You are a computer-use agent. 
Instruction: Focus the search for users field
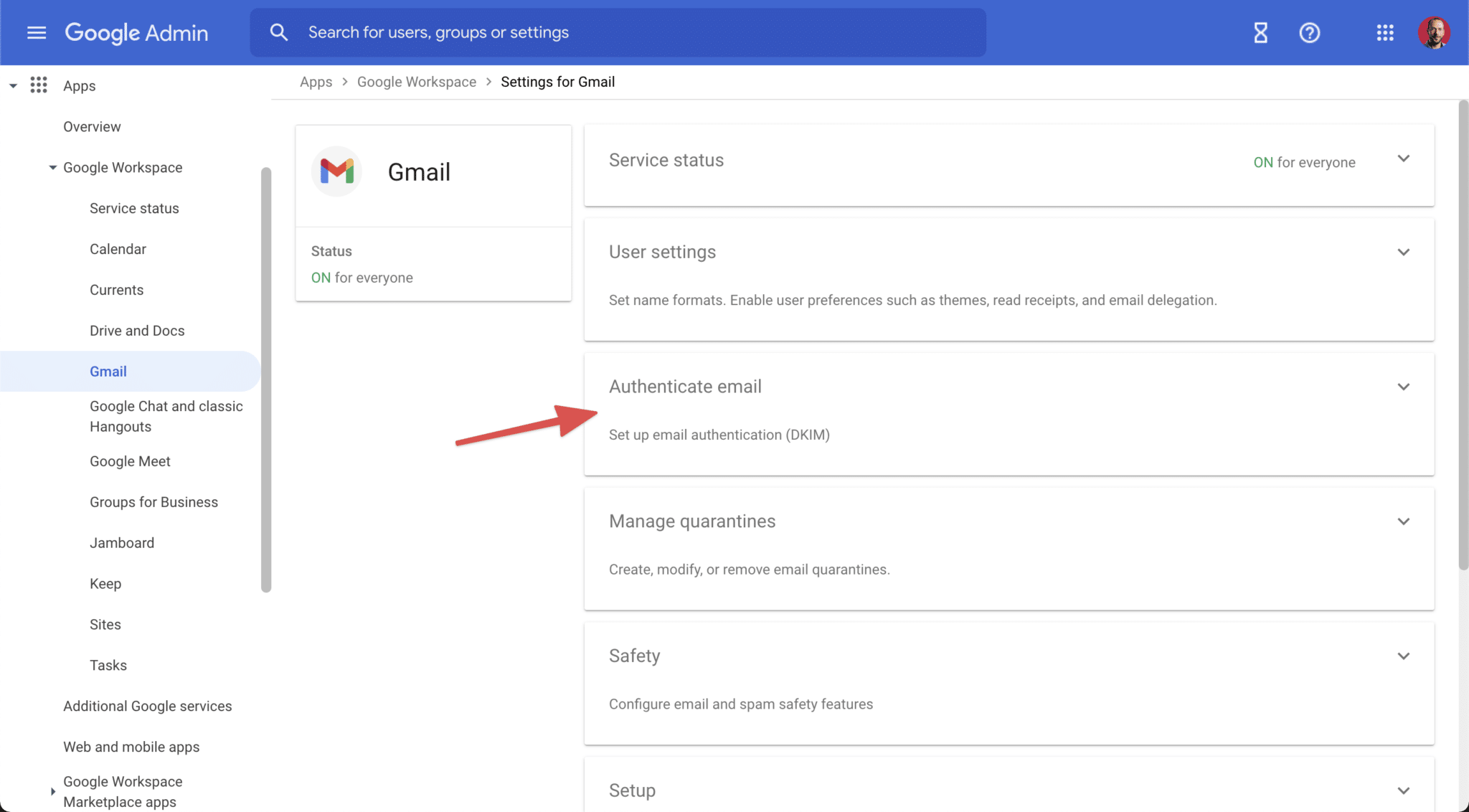(618, 32)
